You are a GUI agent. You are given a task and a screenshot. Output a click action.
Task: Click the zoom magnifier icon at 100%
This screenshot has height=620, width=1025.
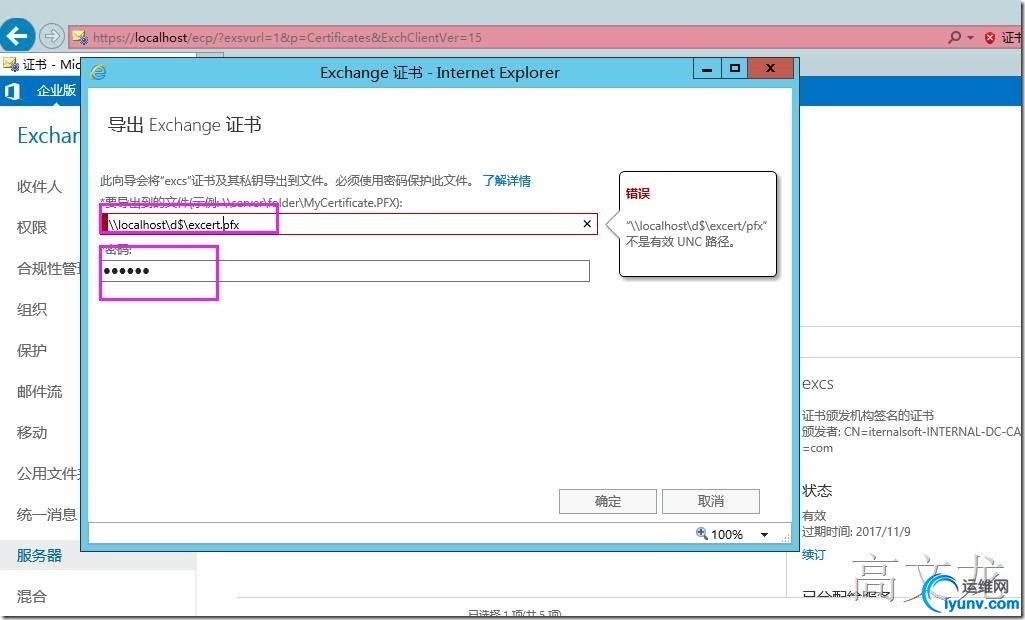pos(702,534)
